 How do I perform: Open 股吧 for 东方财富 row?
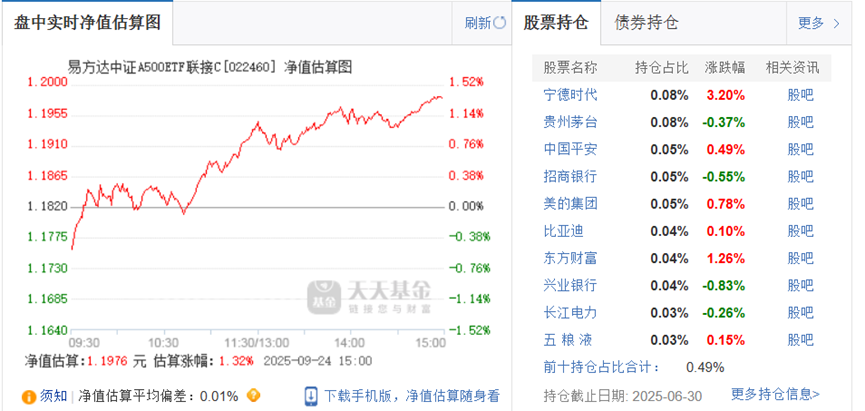click(800, 258)
